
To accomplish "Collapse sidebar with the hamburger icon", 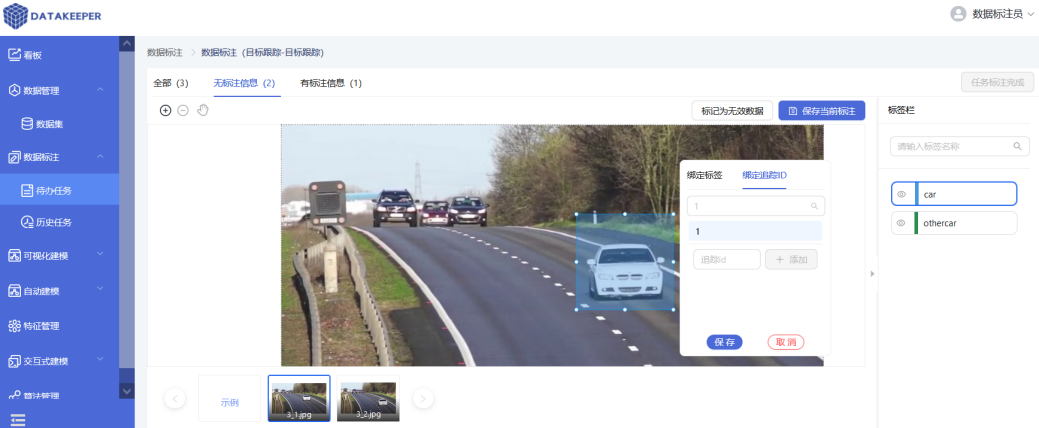I will 17,419.
